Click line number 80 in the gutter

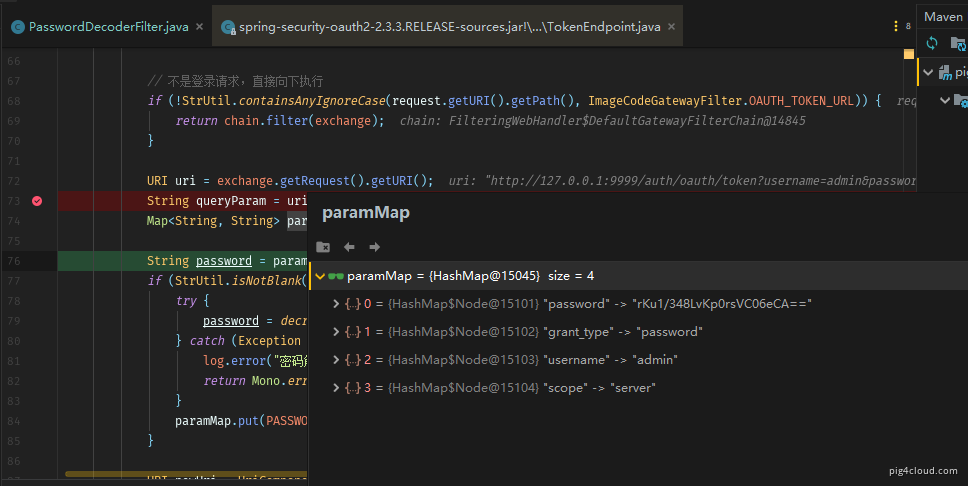coord(14,341)
